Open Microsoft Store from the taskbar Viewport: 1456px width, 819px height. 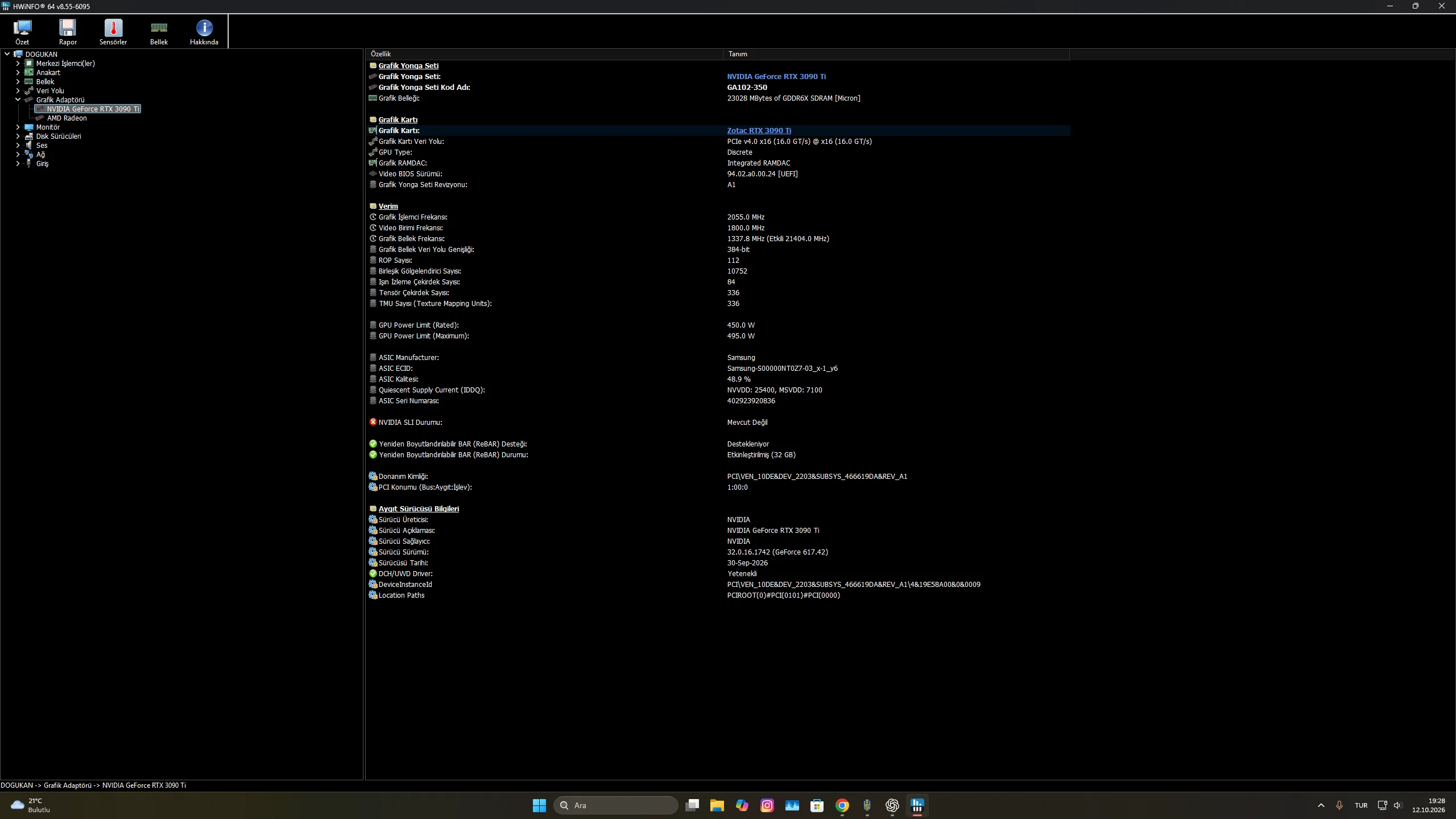coord(817,805)
